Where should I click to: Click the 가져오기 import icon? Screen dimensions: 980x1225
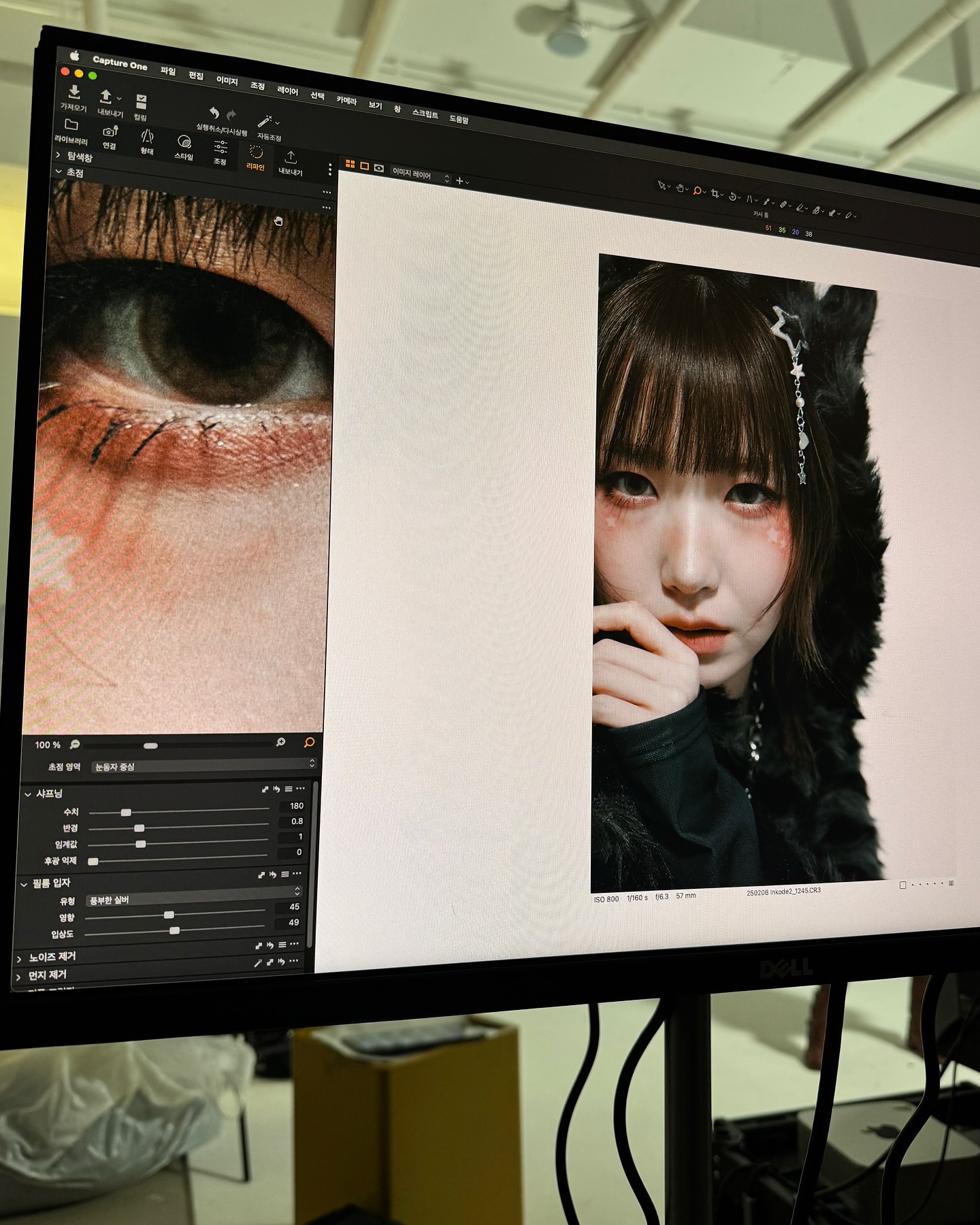[74, 93]
